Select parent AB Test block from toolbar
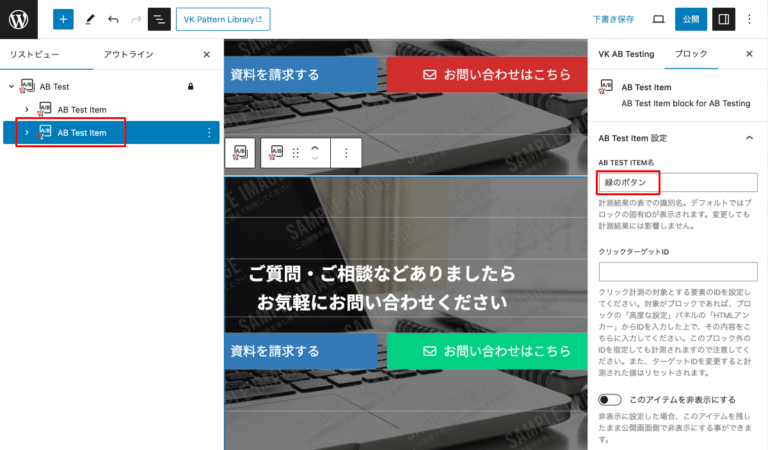This screenshot has height=450, width=768. click(x=240, y=153)
